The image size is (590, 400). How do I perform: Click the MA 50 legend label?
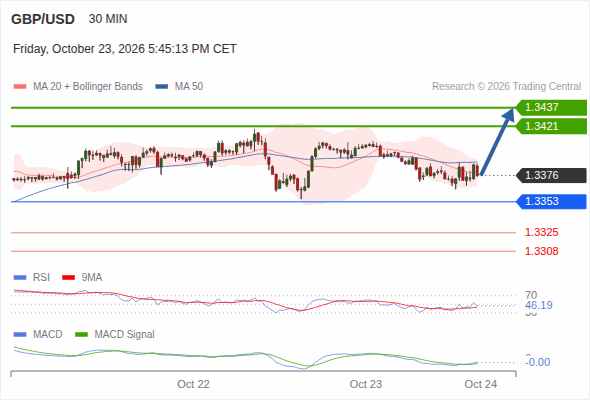tap(189, 87)
